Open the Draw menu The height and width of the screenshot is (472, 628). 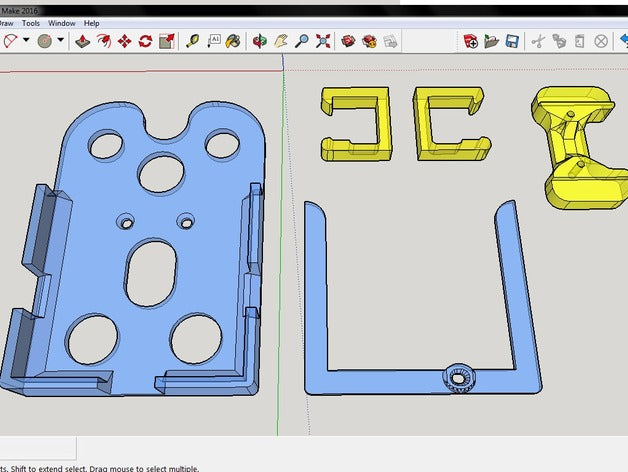(6, 23)
